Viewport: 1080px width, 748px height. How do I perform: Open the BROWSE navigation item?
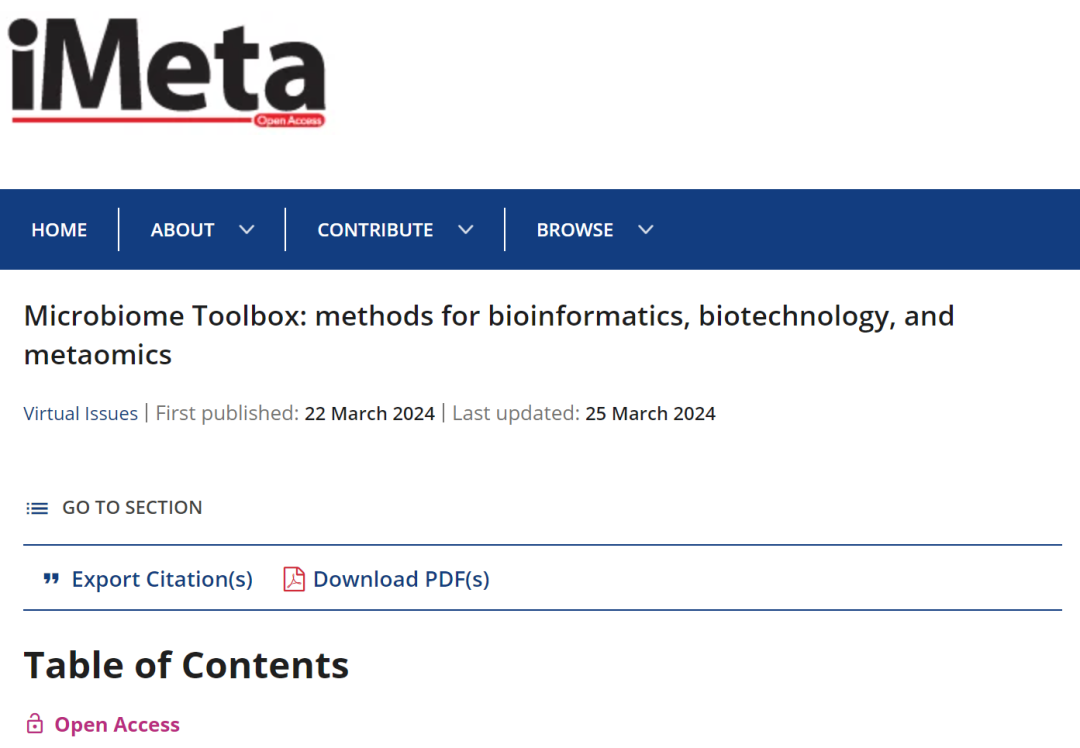tap(575, 229)
